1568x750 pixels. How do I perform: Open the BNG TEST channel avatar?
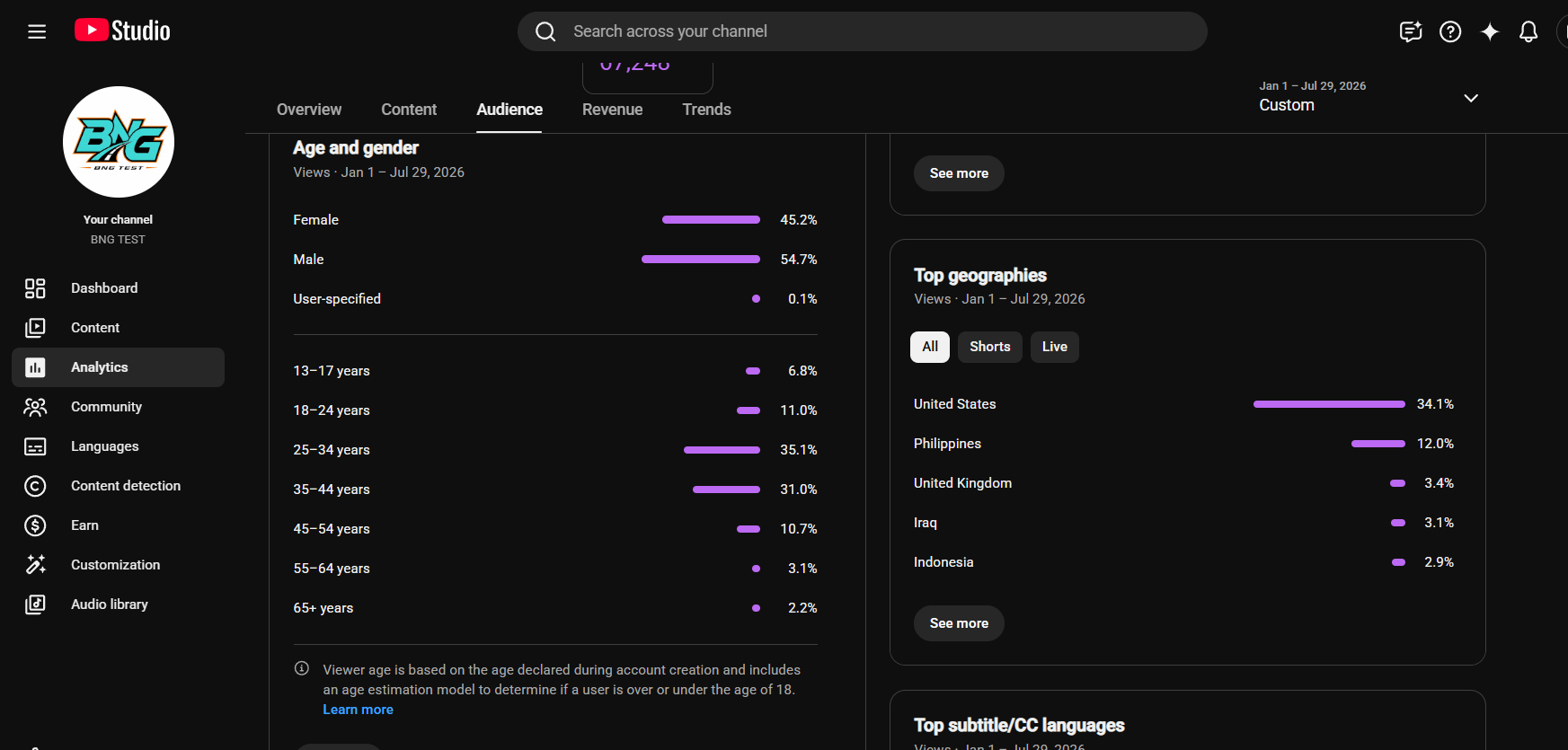click(x=119, y=142)
